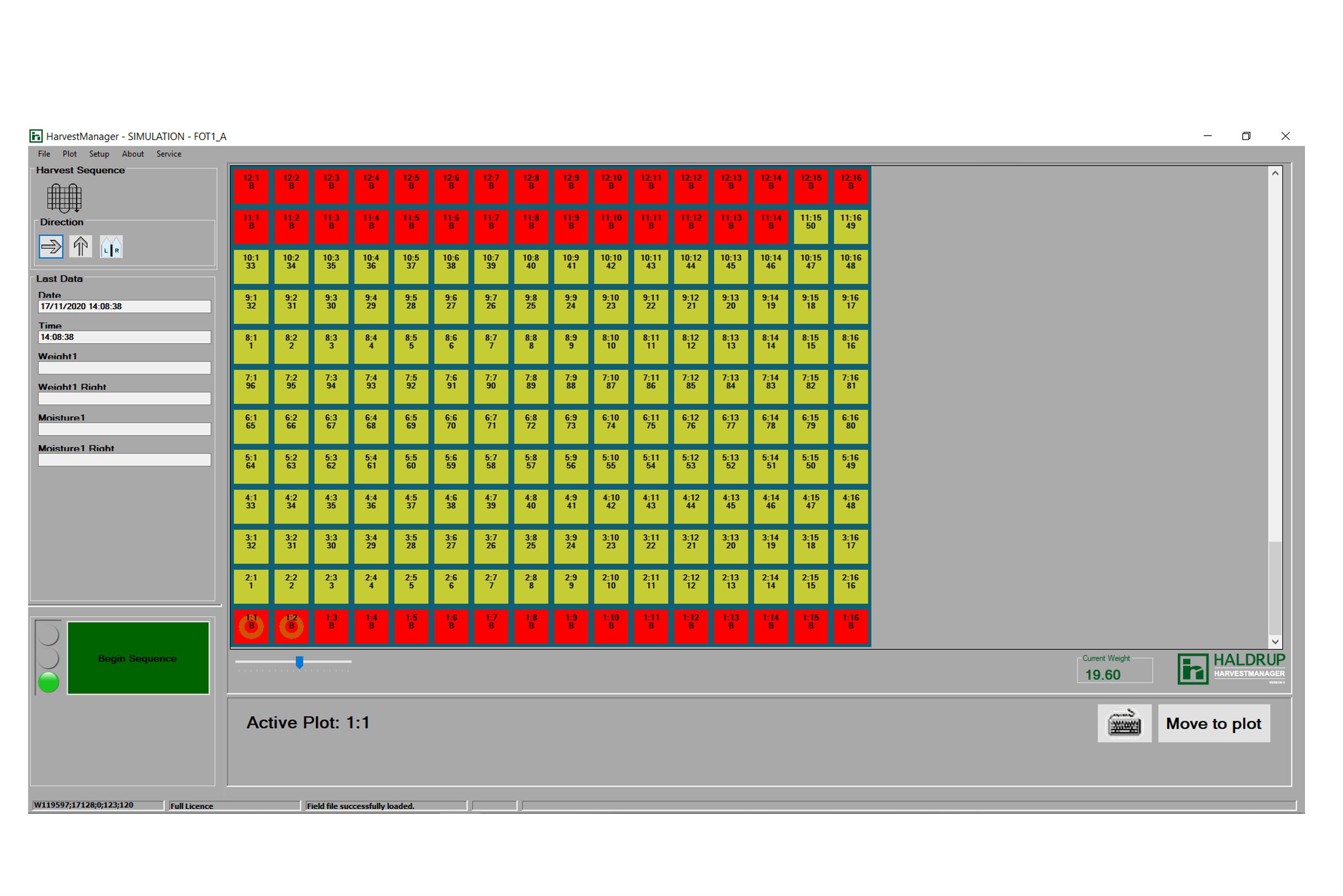Open the Service menu
Screen dimensions: 1343x896
[x=169, y=154]
